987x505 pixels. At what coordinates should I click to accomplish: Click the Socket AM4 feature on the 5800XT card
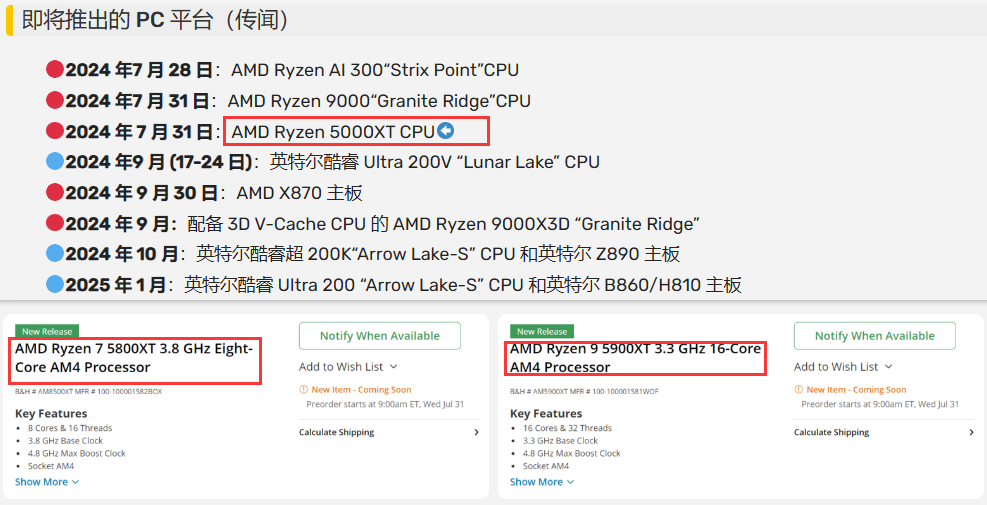pos(50,466)
